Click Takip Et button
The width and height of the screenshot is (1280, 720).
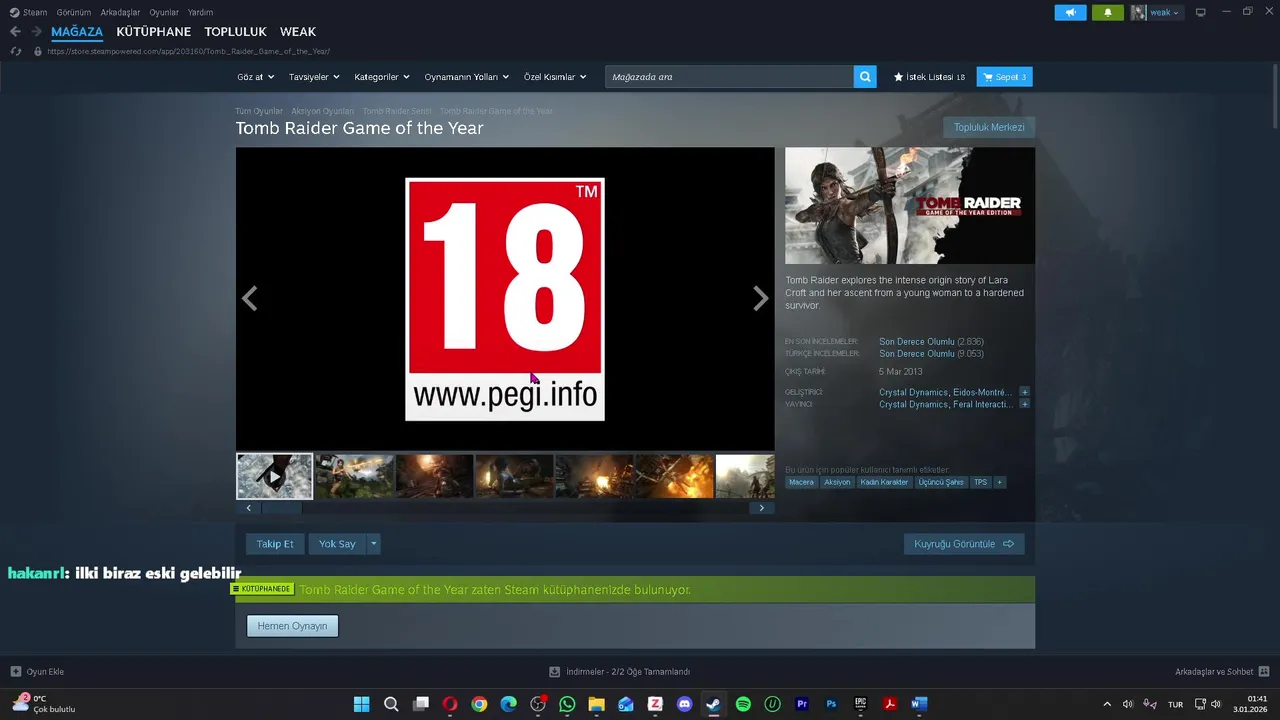[x=275, y=544]
